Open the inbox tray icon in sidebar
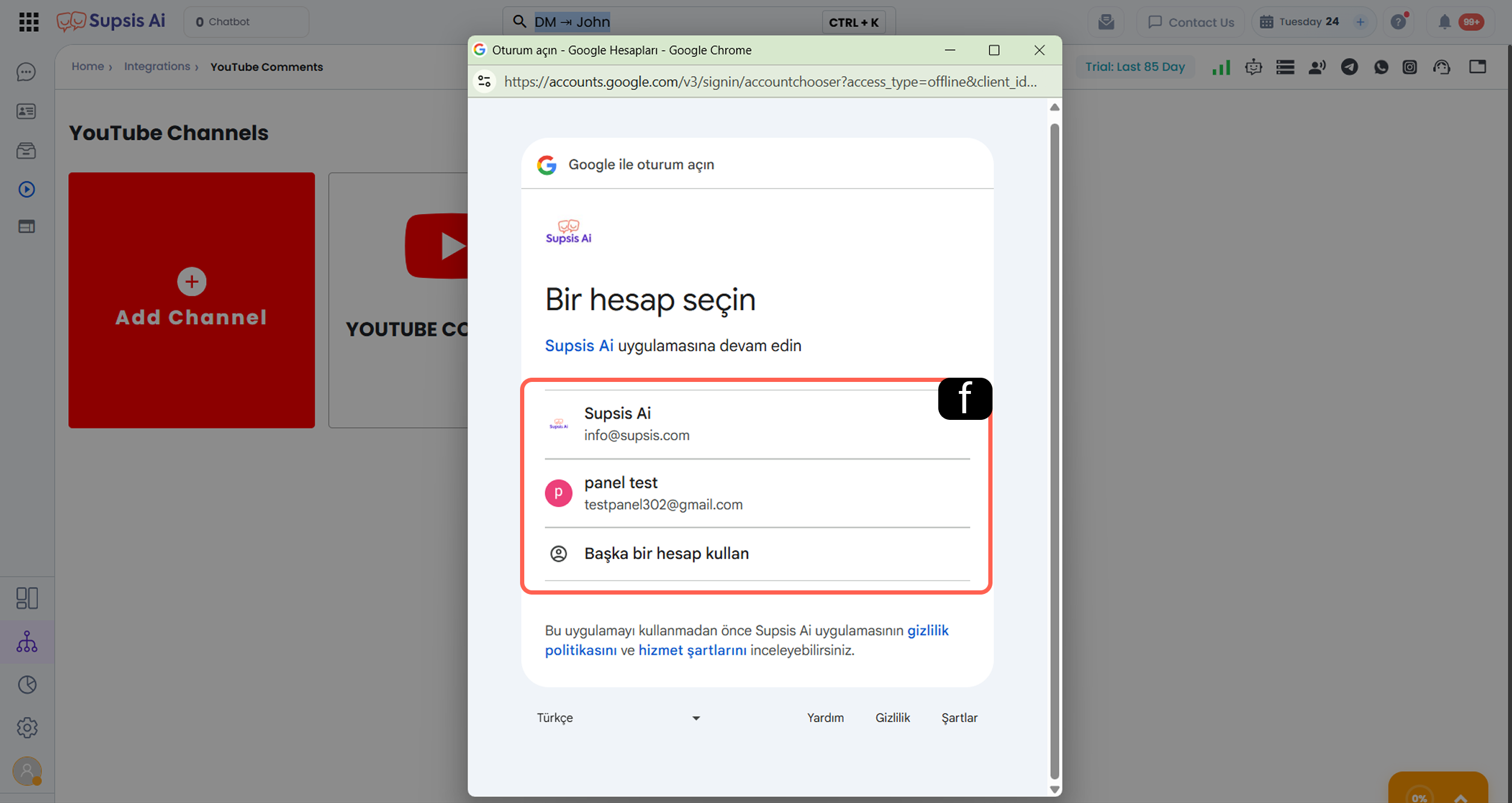The image size is (1512, 803). (27, 151)
